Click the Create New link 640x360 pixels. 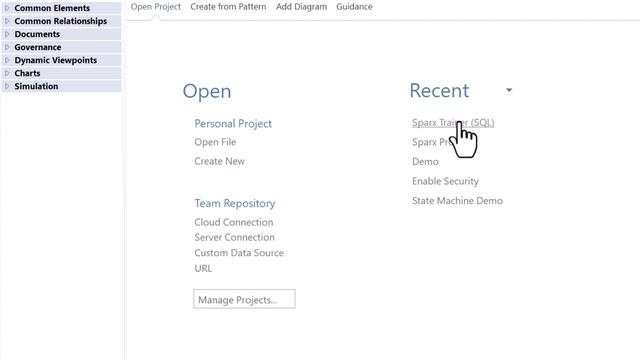point(220,161)
